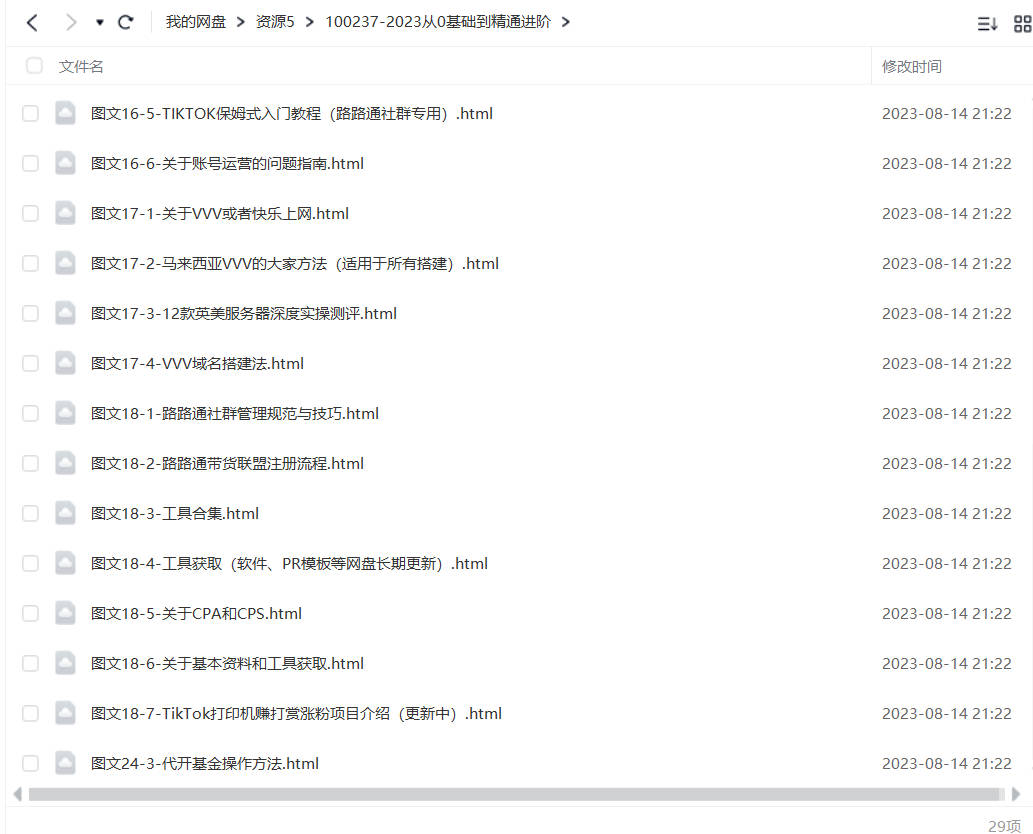Check the box for 图文18-6-关于基本资料和工具获取

[x=30, y=663]
